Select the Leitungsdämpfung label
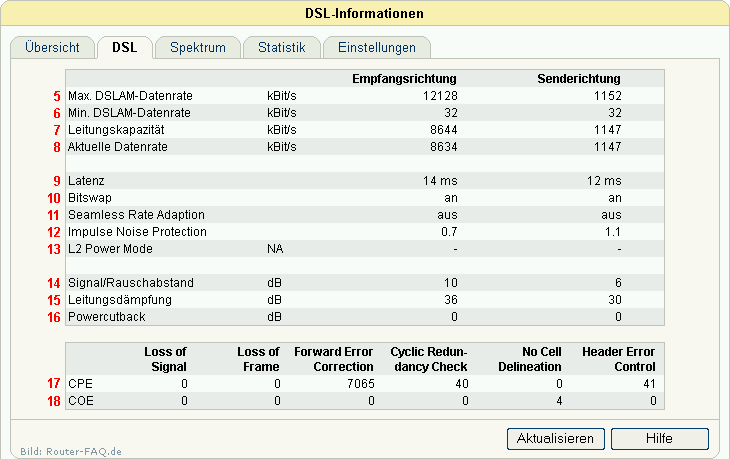This screenshot has height=459, width=730. click(120, 300)
